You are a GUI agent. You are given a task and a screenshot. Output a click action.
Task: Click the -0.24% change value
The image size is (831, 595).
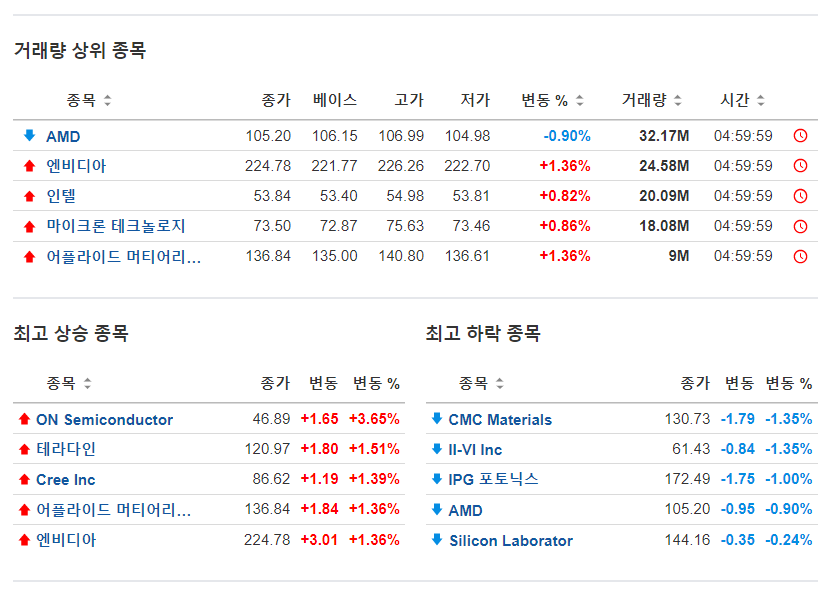tap(789, 540)
